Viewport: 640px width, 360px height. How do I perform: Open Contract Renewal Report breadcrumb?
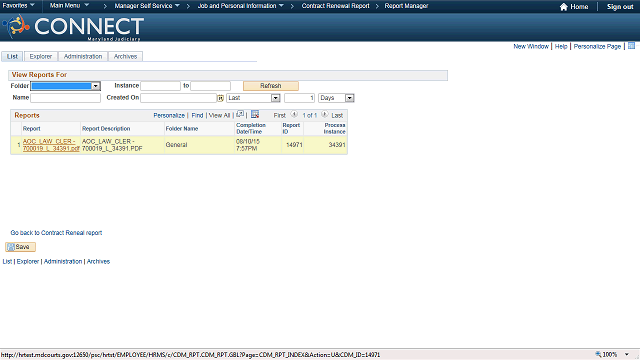tap(336, 6)
